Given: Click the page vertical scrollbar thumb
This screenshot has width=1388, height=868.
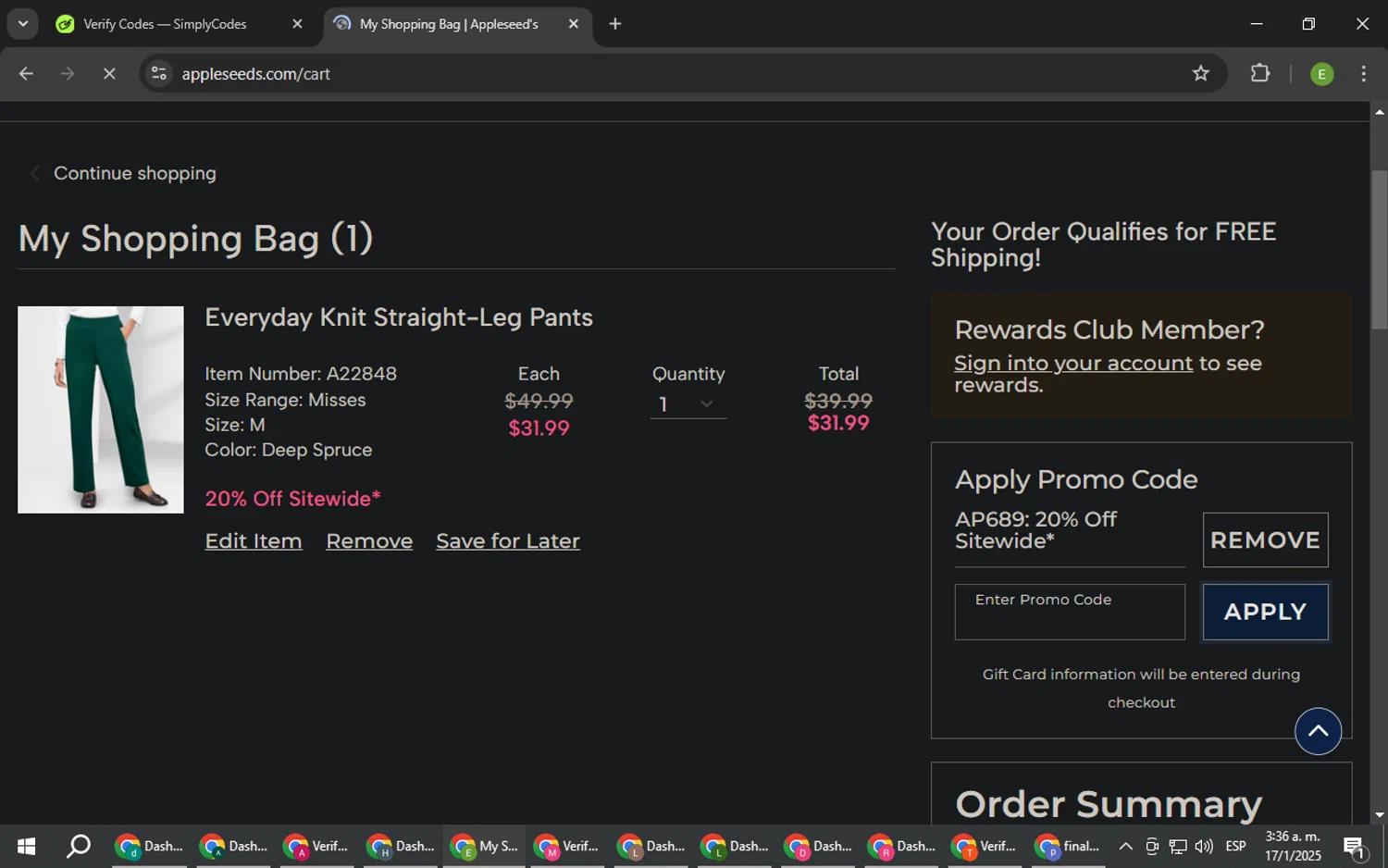Looking at the screenshot, I should pyautogui.click(x=1379, y=250).
